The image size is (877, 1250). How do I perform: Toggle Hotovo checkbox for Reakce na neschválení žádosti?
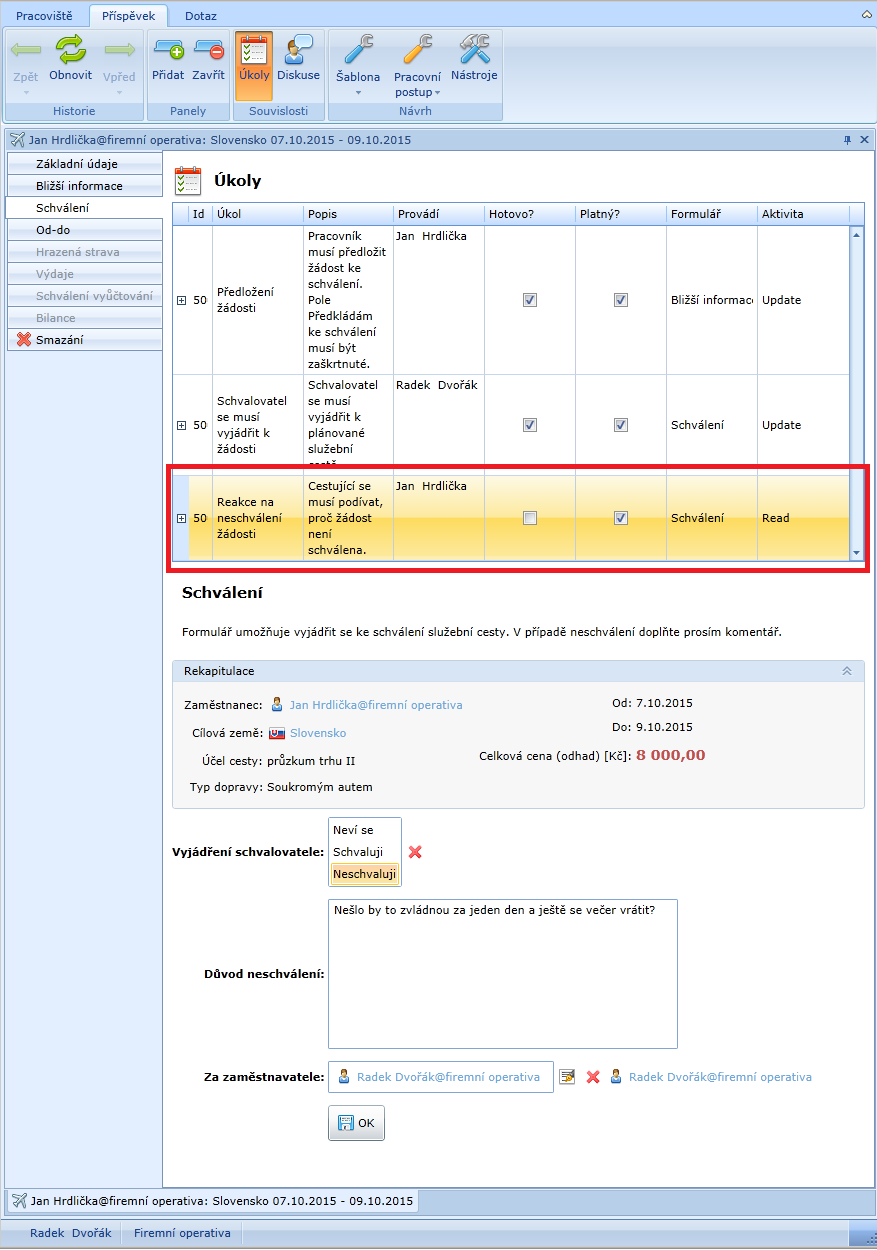pos(530,518)
